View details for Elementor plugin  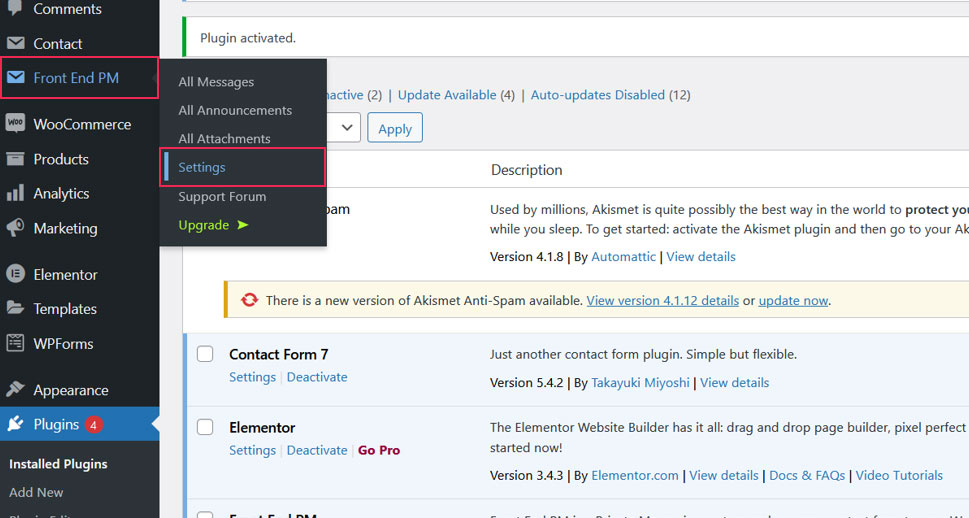click(x=724, y=475)
